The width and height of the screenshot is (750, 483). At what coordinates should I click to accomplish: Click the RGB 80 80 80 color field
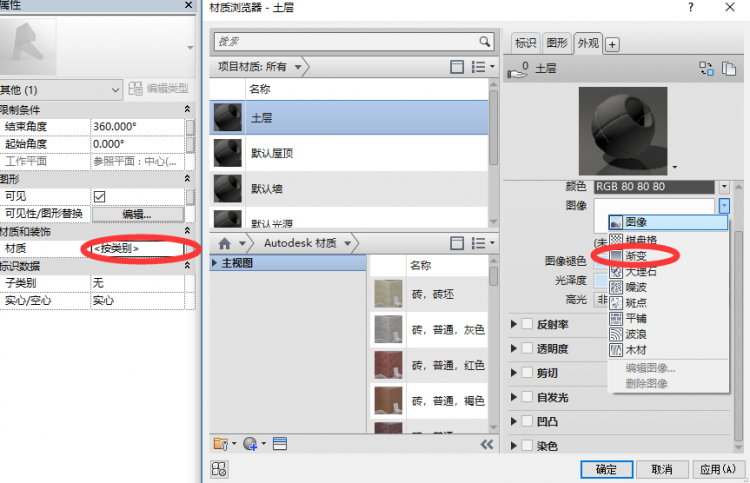coord(654,187)
